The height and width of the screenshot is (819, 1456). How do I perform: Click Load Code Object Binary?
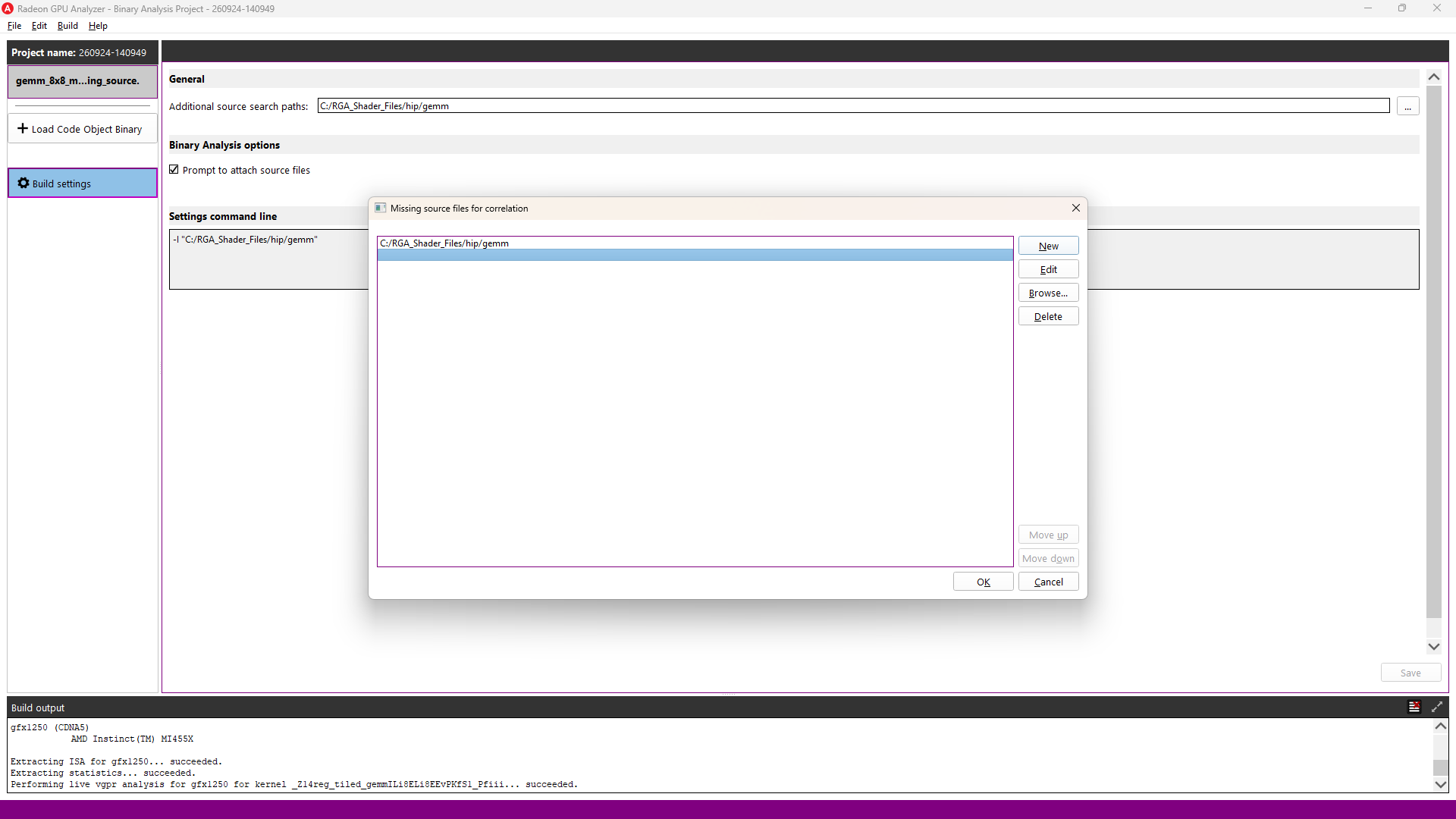pos(83,129)
